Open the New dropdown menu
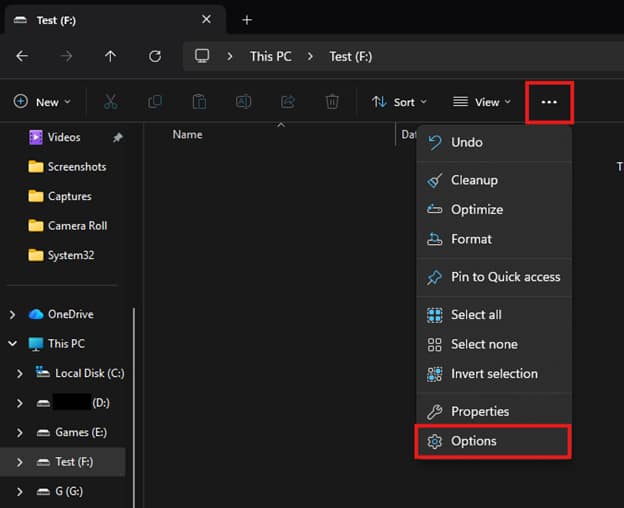624x508 pixels. (42, 102)
